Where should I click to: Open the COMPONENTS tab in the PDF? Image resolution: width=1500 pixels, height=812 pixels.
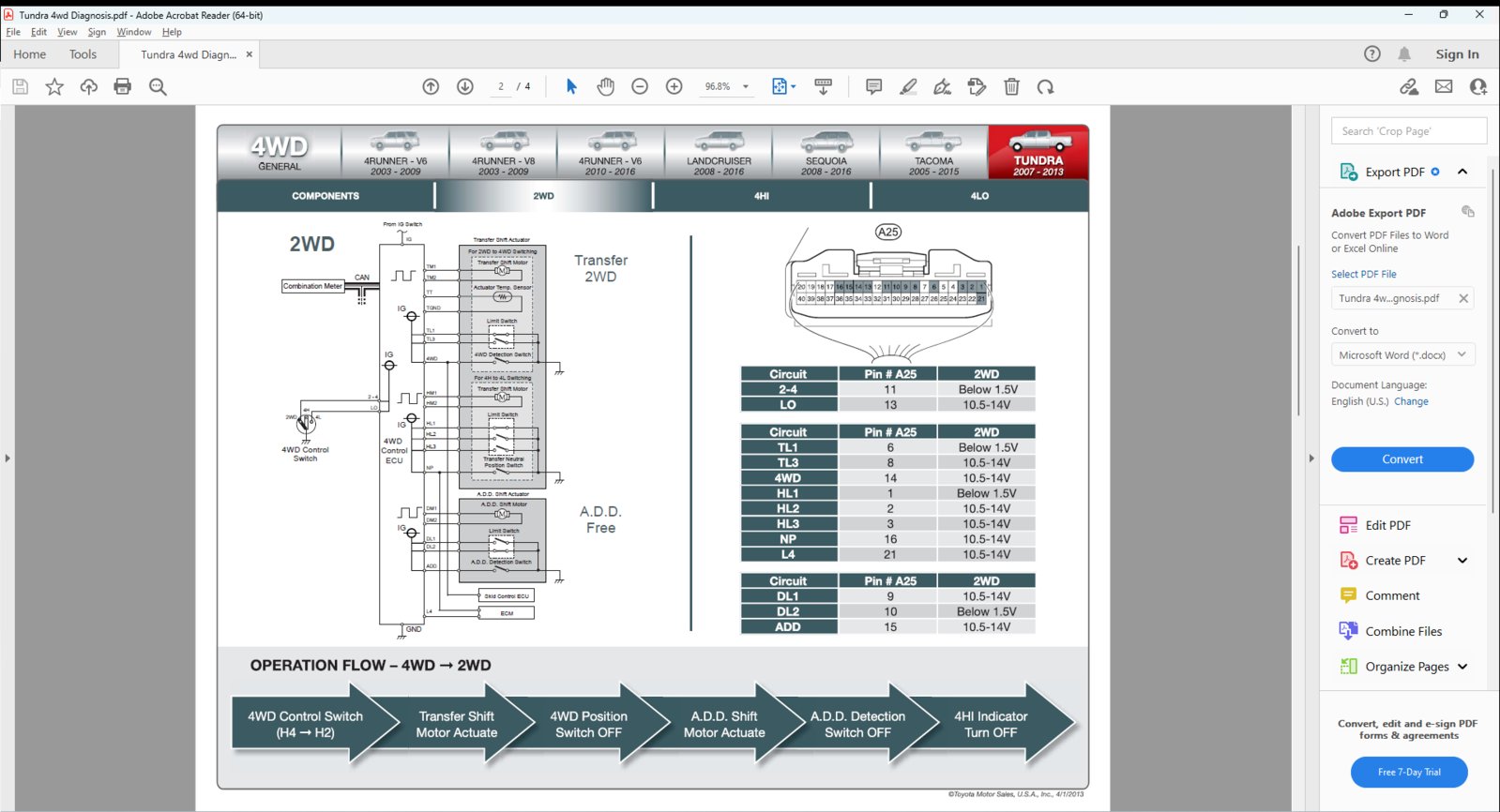coord(326,196)
